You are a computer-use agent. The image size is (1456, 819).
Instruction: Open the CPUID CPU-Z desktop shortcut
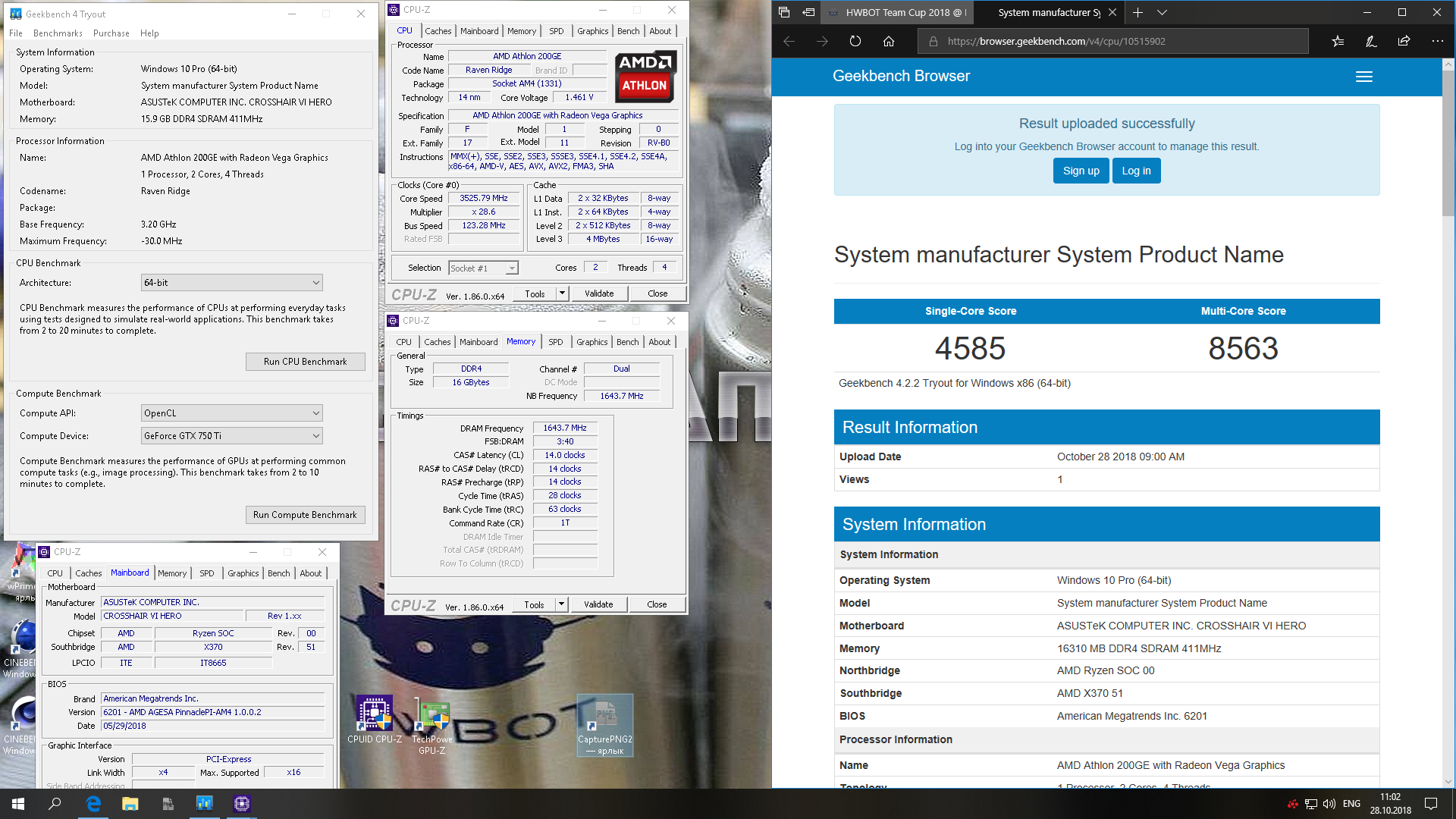[375, 720]
